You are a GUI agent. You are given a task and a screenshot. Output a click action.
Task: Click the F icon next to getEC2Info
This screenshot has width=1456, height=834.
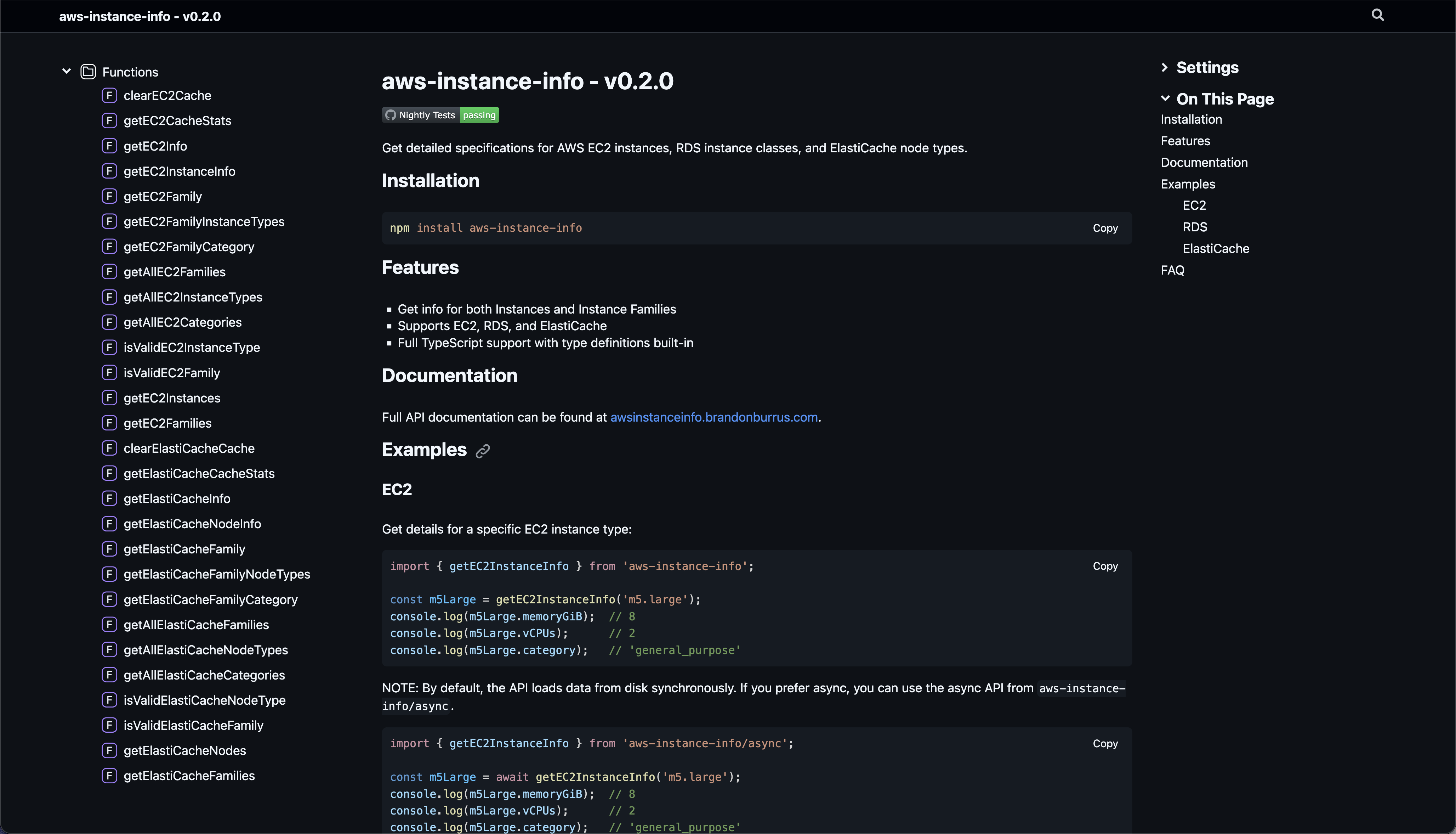pos(109,146)
